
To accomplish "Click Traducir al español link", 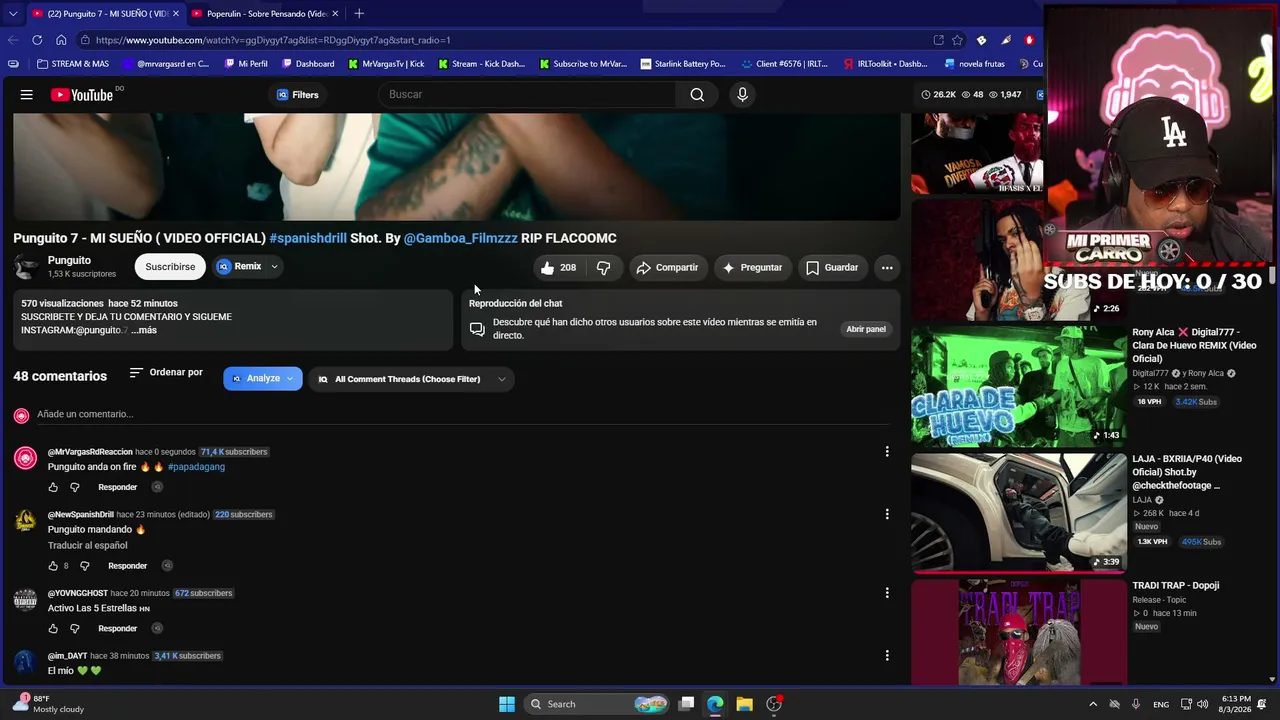I will pos(88,546).
